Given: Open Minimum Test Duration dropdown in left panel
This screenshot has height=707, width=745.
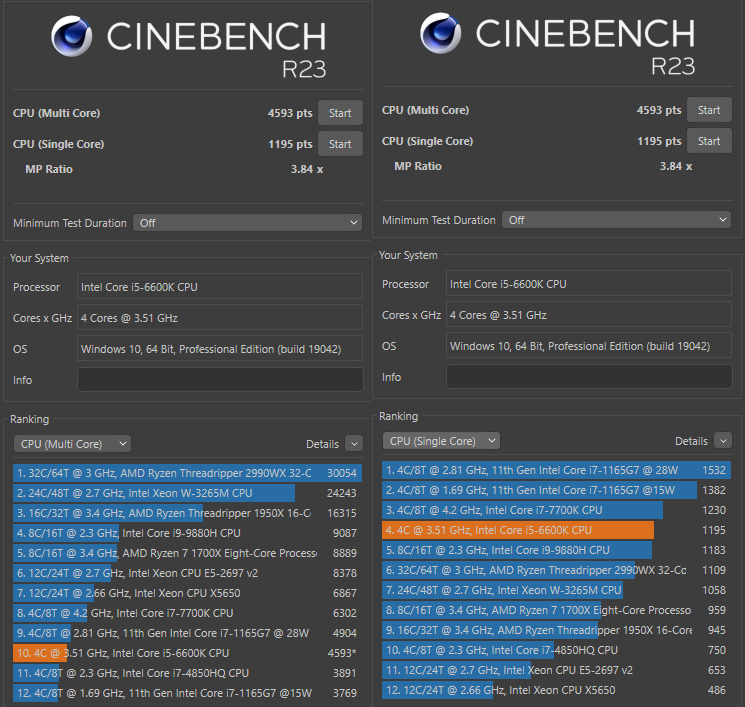Looking at the screenshot, I should point(248,223).
